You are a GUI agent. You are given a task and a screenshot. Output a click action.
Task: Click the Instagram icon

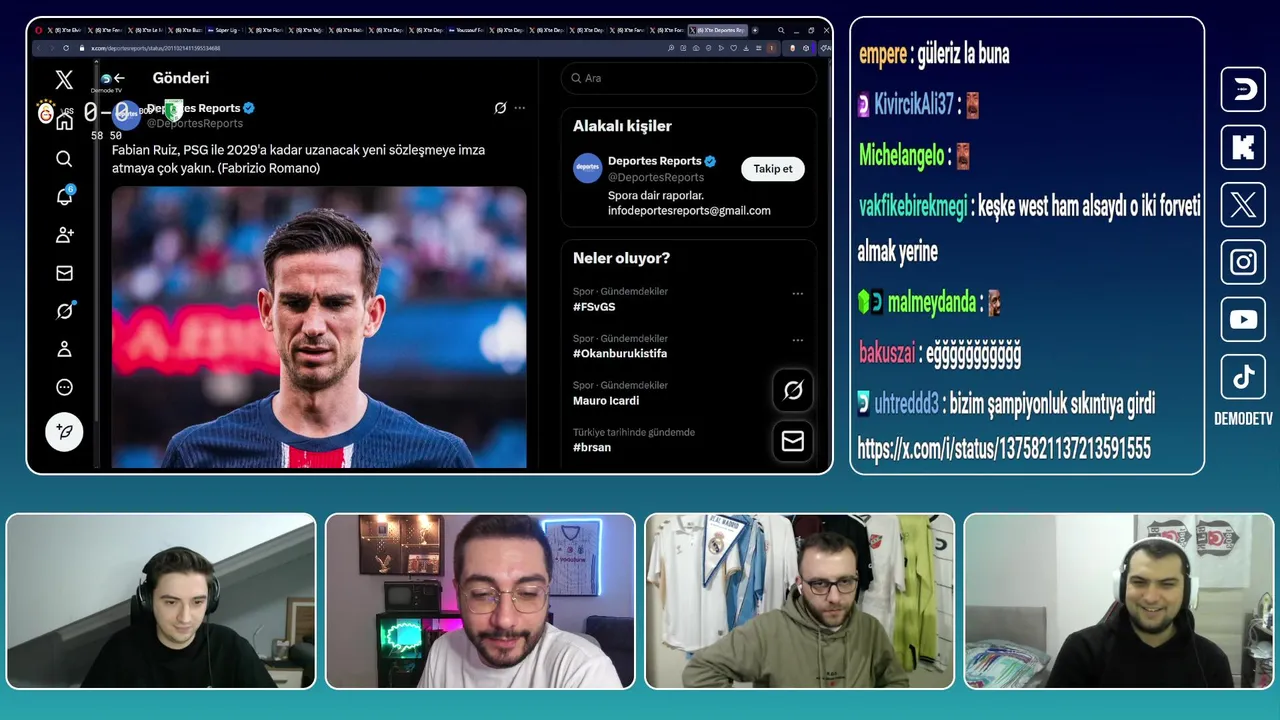1243,262
